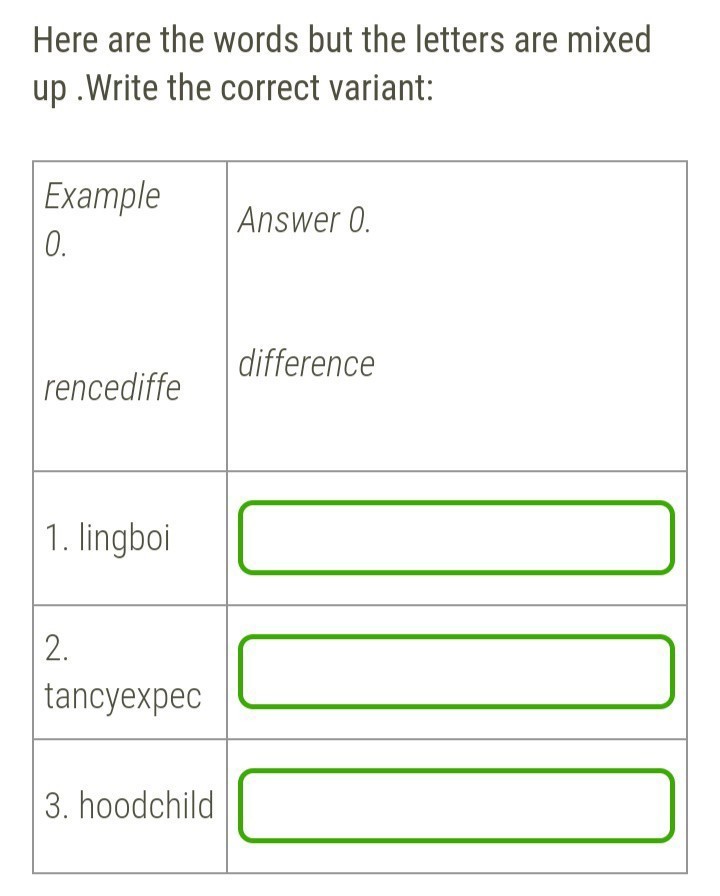This screenshot has width=720, height=896.
Task: Click the example word rencediffe
Action: [x=112, y=387]
